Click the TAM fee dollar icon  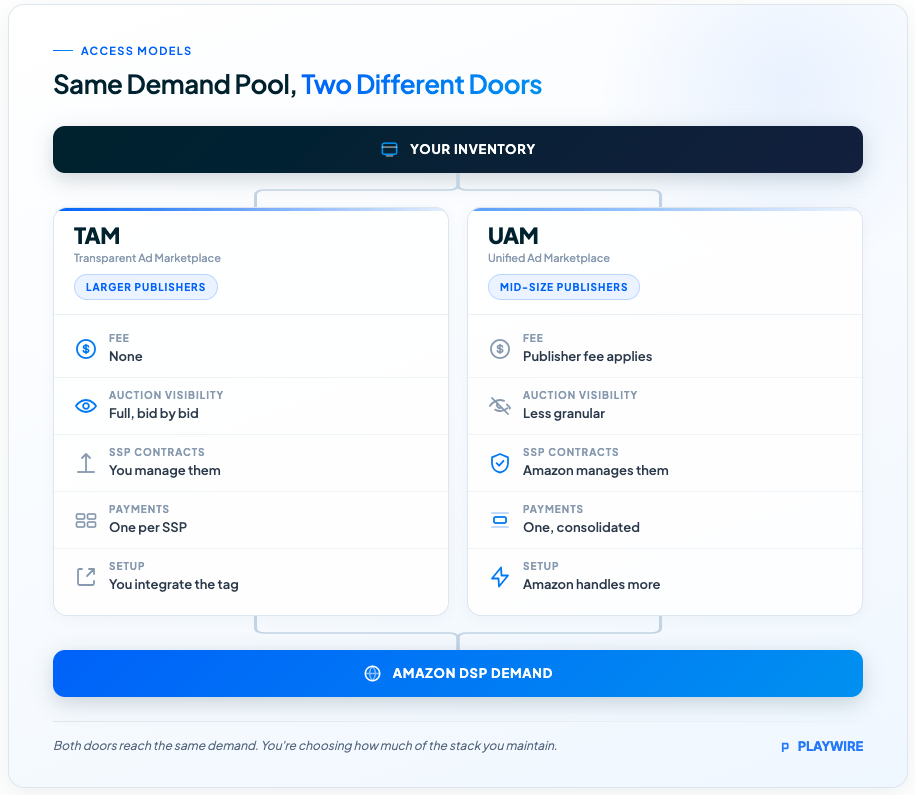[86, 349]
